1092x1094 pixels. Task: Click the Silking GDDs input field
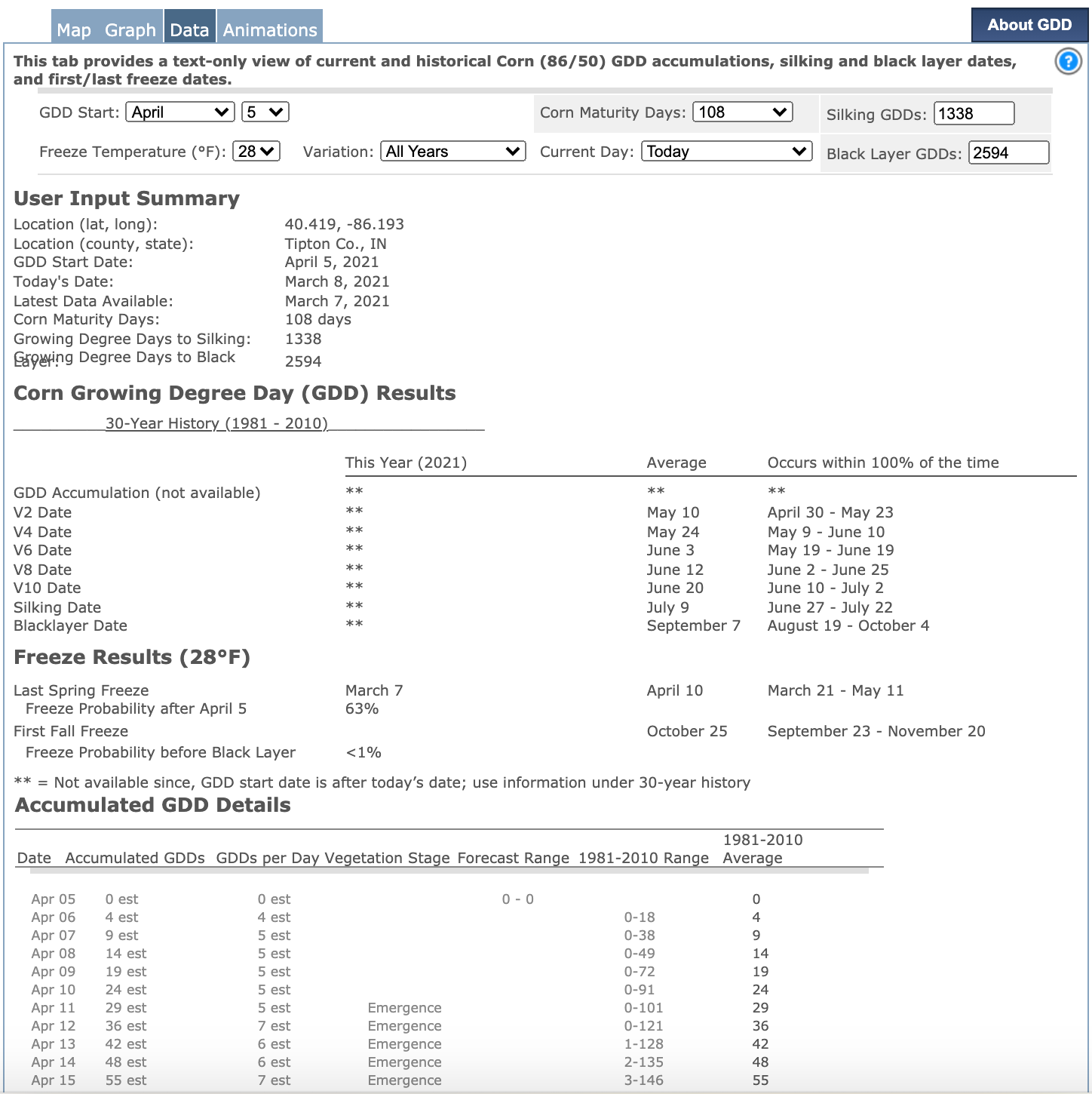click(974, 114)
